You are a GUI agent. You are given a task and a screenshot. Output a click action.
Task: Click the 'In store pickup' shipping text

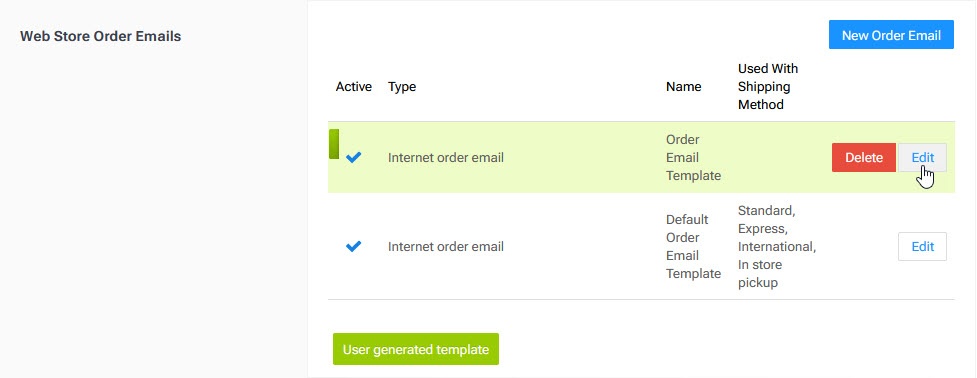pyautogui.click(x=760, y=273)
